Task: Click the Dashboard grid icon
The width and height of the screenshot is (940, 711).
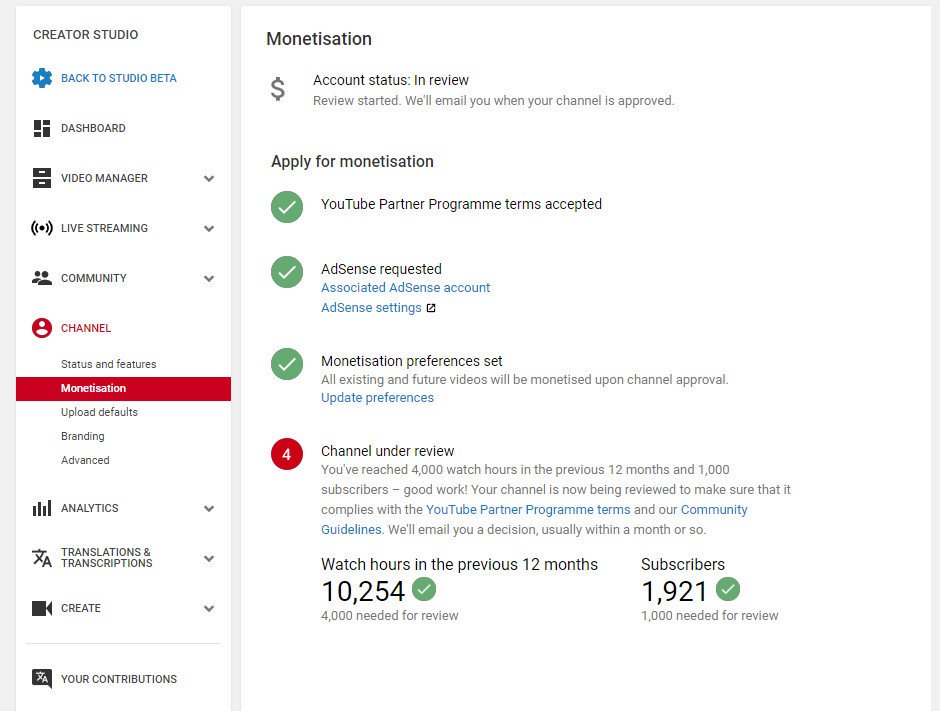Action: (x=42, y=128)
